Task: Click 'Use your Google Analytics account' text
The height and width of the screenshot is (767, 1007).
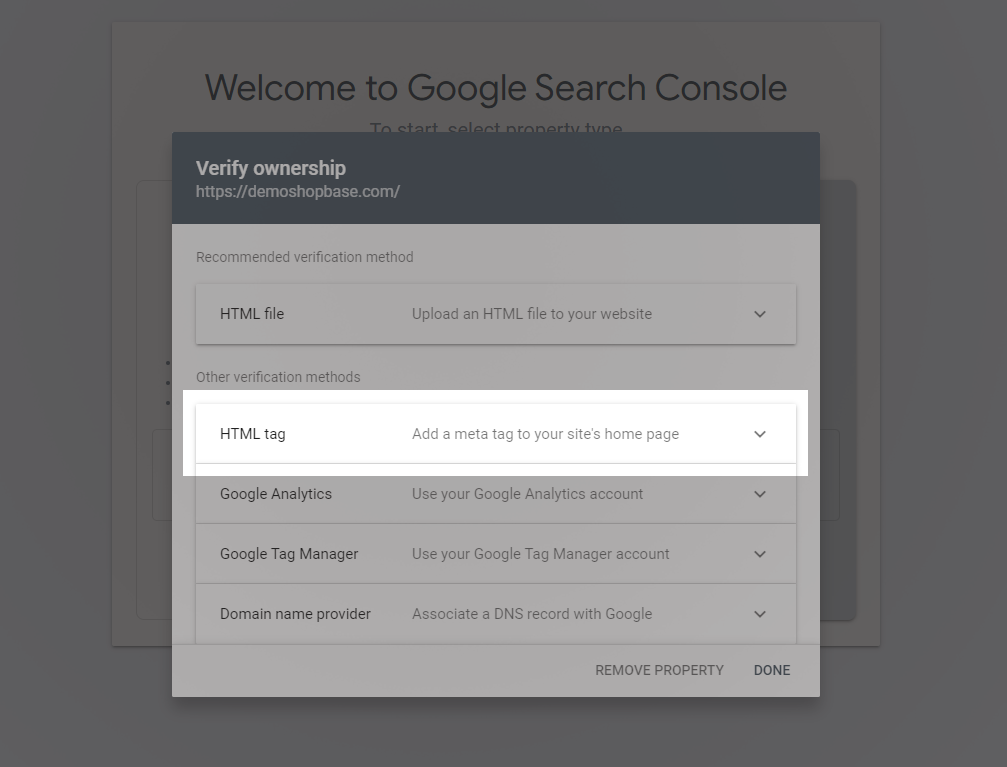Action: pos(527,494)
